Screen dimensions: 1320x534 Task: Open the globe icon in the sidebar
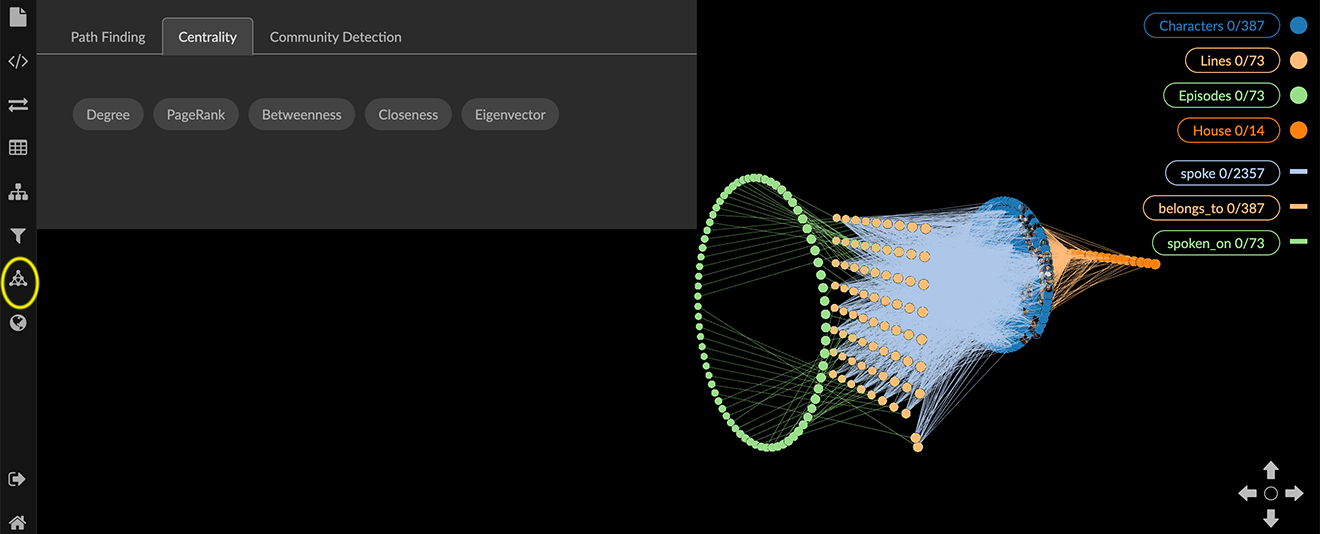pyautogui.click(x=17, y=323)
